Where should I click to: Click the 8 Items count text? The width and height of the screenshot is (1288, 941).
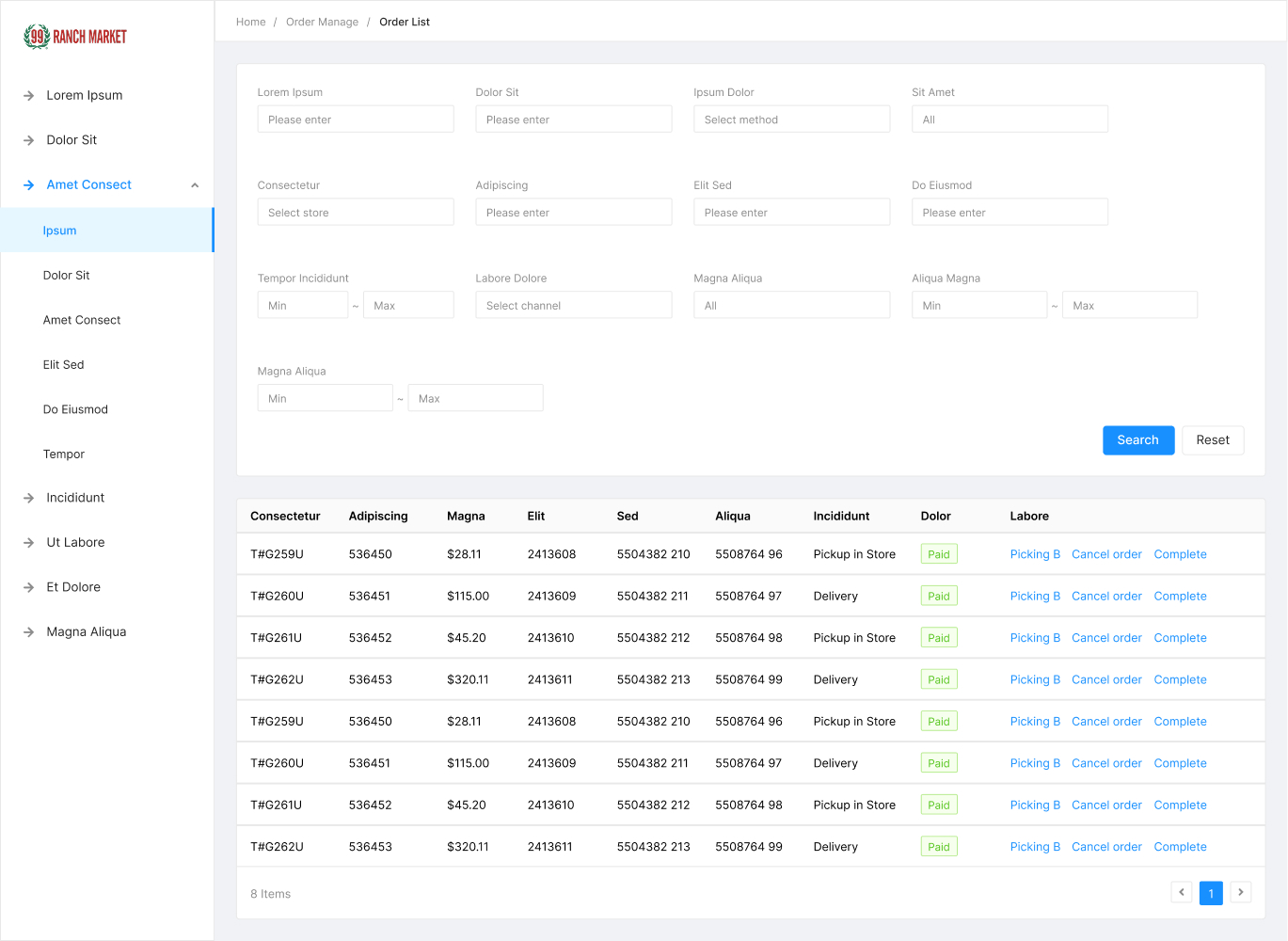coord(270,894)
